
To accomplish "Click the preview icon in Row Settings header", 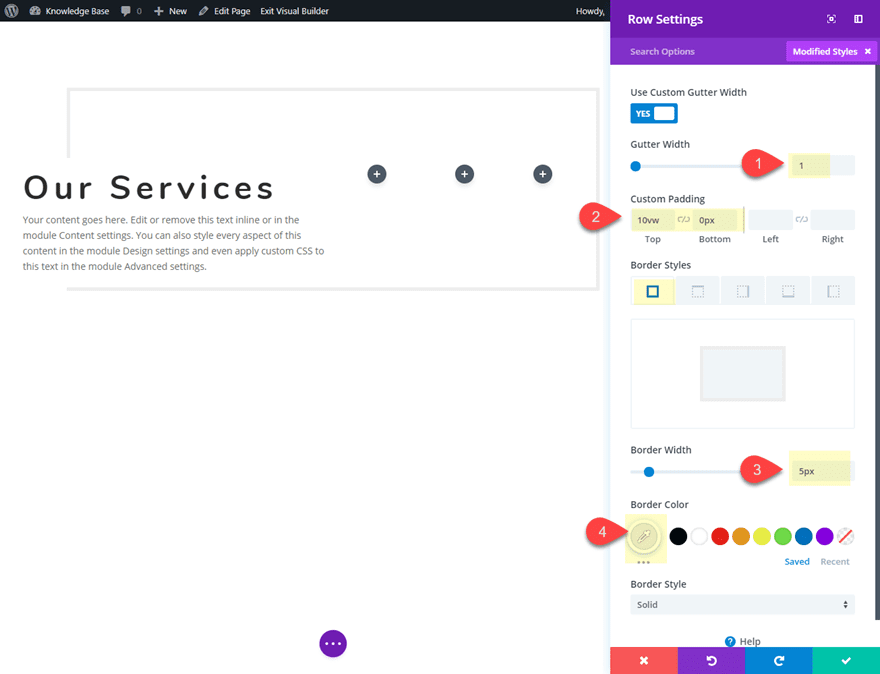I will (830, 18).
